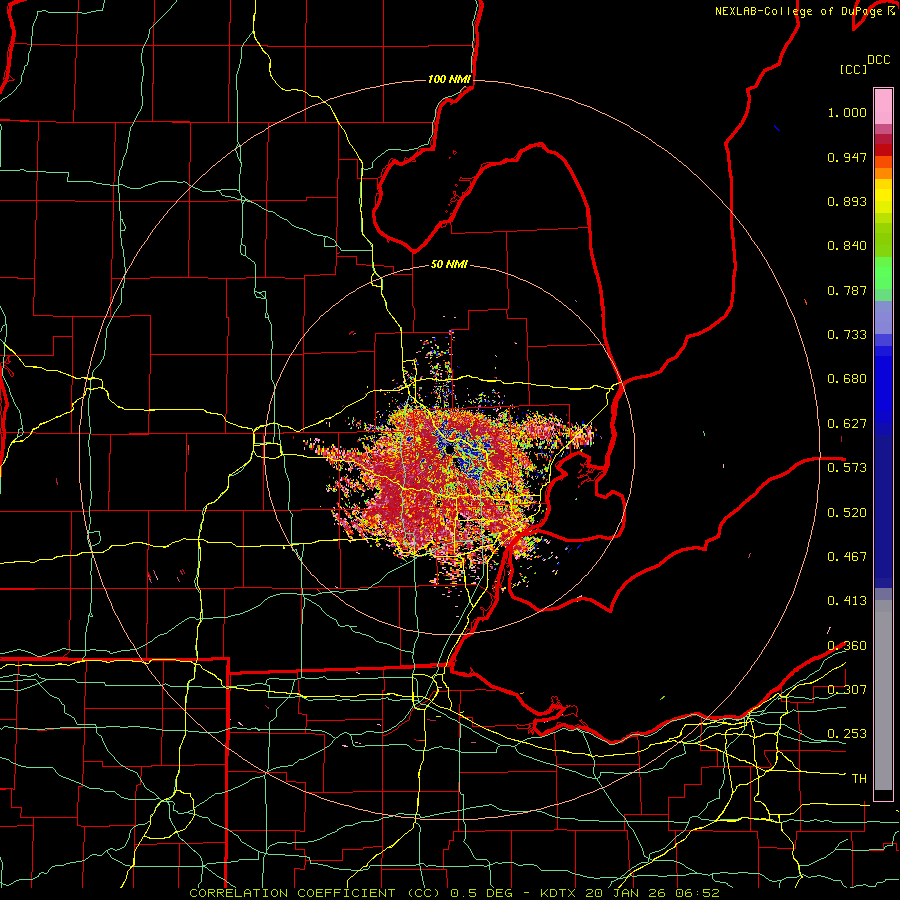900x900 pixels.
Task: Click the 0.733 legend value
Action: (x=847, y=335)
